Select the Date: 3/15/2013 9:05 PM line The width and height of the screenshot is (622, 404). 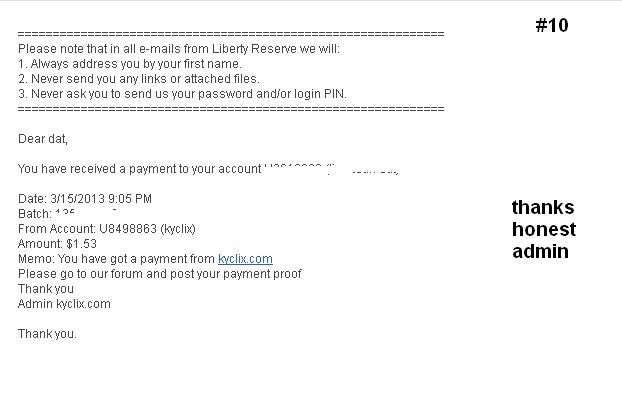tap(85, 199)
